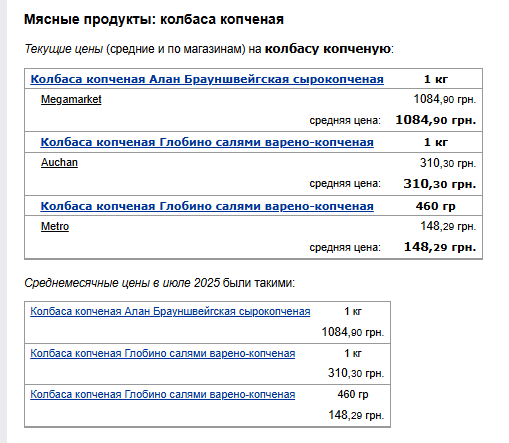Open the bold Алан Брауншвейгская sausage link
The width and height of the screenshot is (509, 443).
(x=207, y=79)
